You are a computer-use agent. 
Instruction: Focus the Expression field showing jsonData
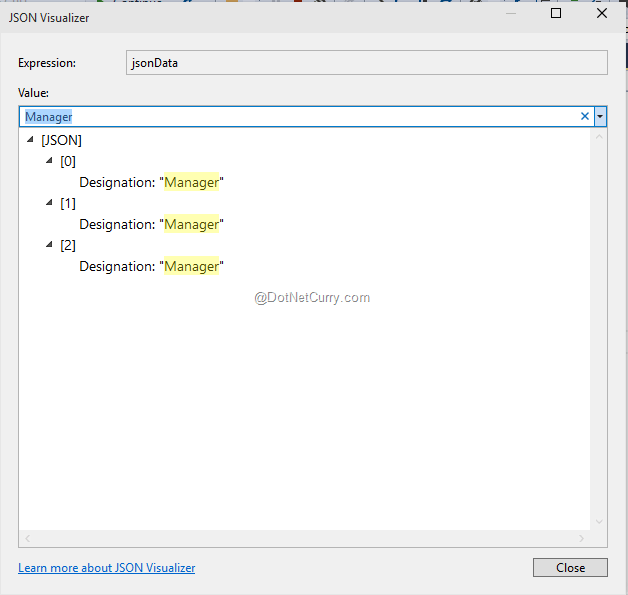(366, 62)
